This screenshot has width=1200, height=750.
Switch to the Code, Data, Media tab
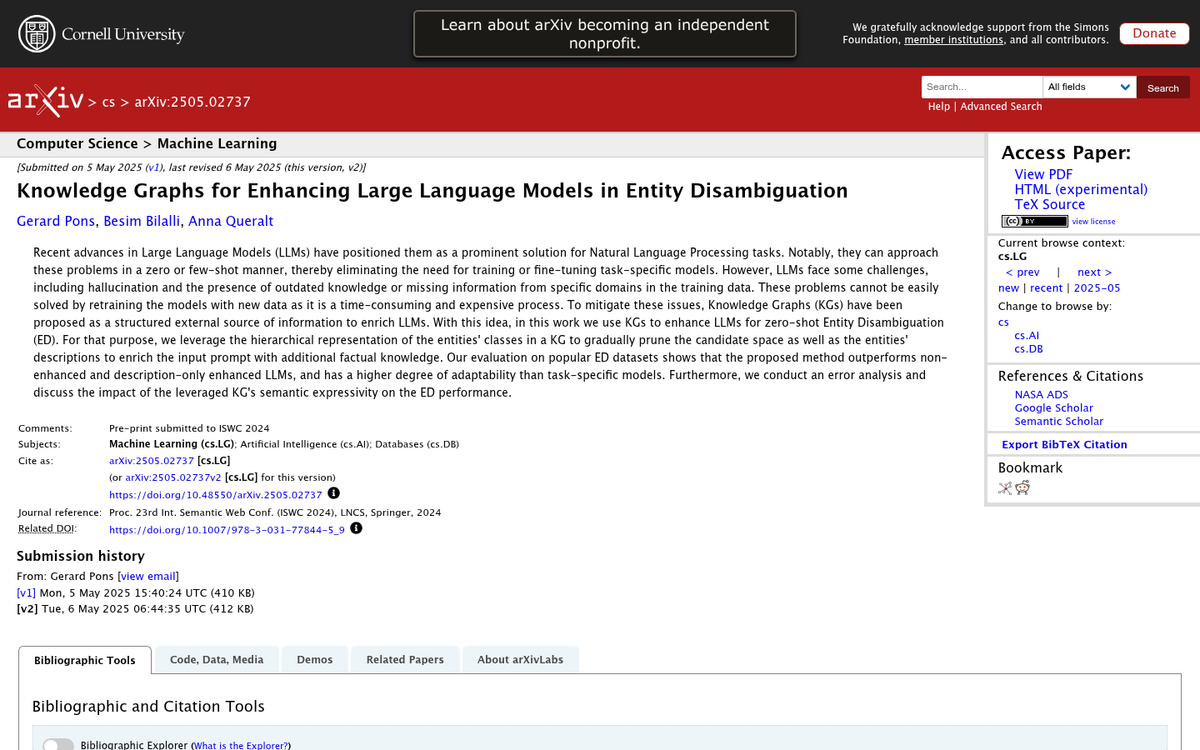point(217,660)
